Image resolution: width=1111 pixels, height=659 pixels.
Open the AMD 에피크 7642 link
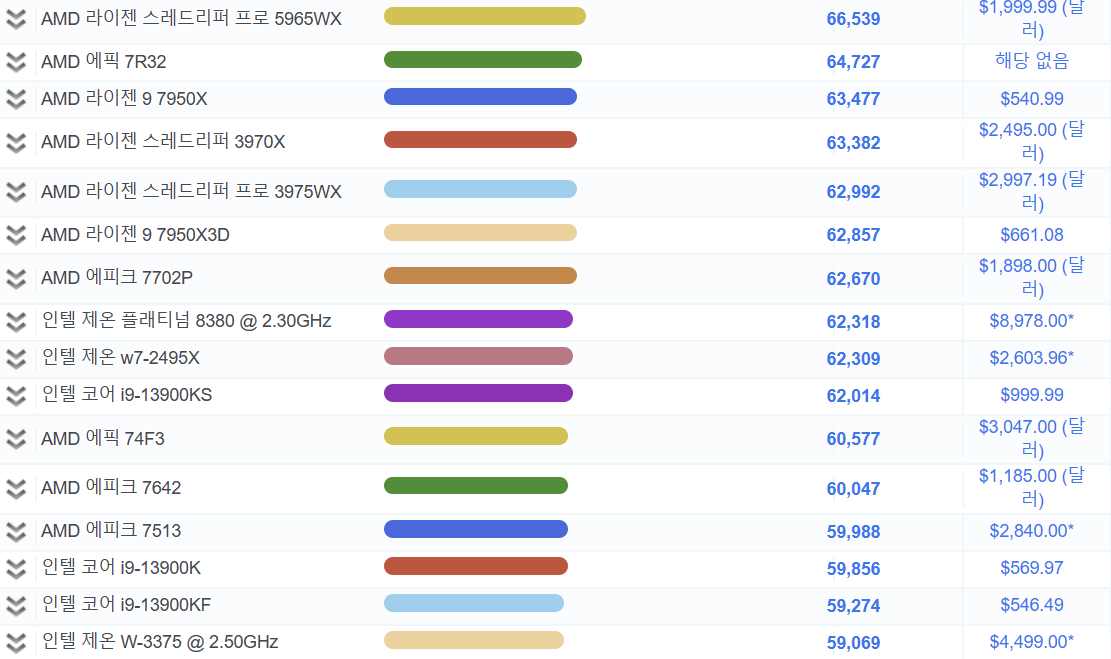pos(111,488)
